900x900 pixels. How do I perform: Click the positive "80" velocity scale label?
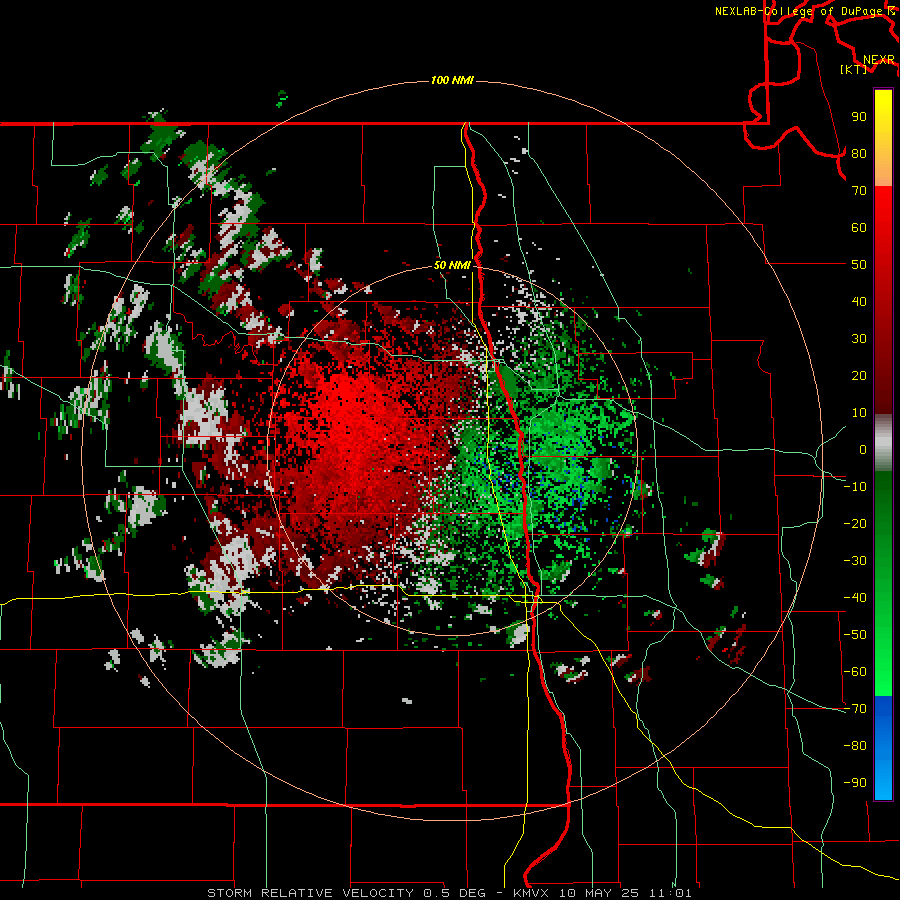(859, 153)
